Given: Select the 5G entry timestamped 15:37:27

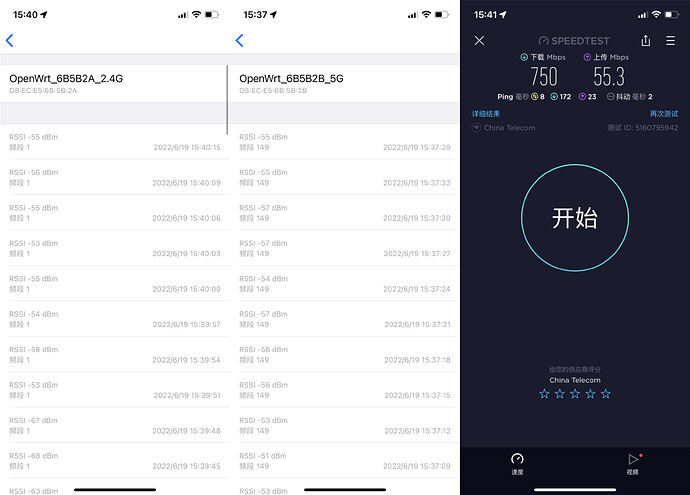Looking at the screenshot, I should coord(345,248).
